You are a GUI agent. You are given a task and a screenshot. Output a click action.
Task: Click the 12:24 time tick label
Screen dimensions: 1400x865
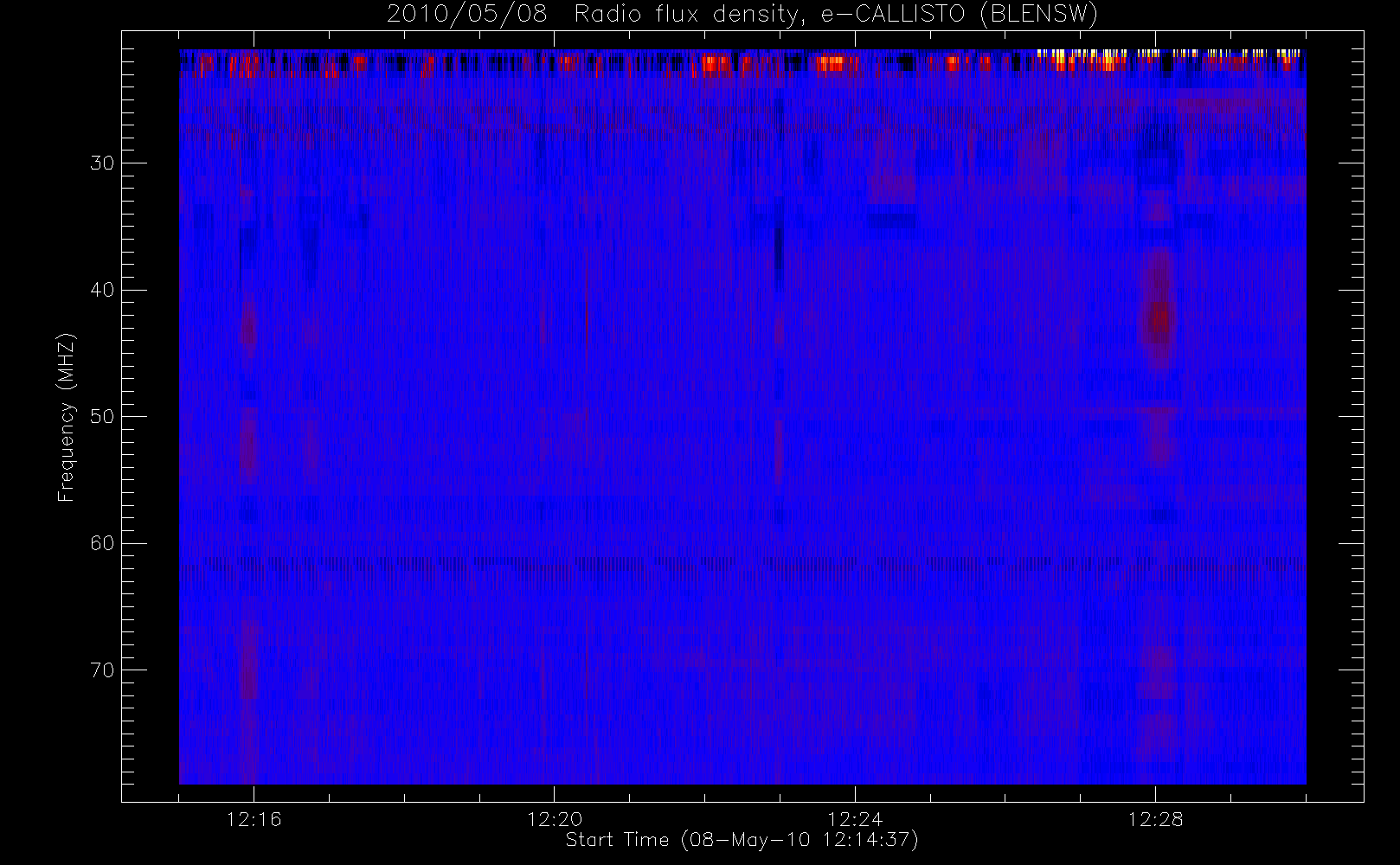tap(855, 819)
